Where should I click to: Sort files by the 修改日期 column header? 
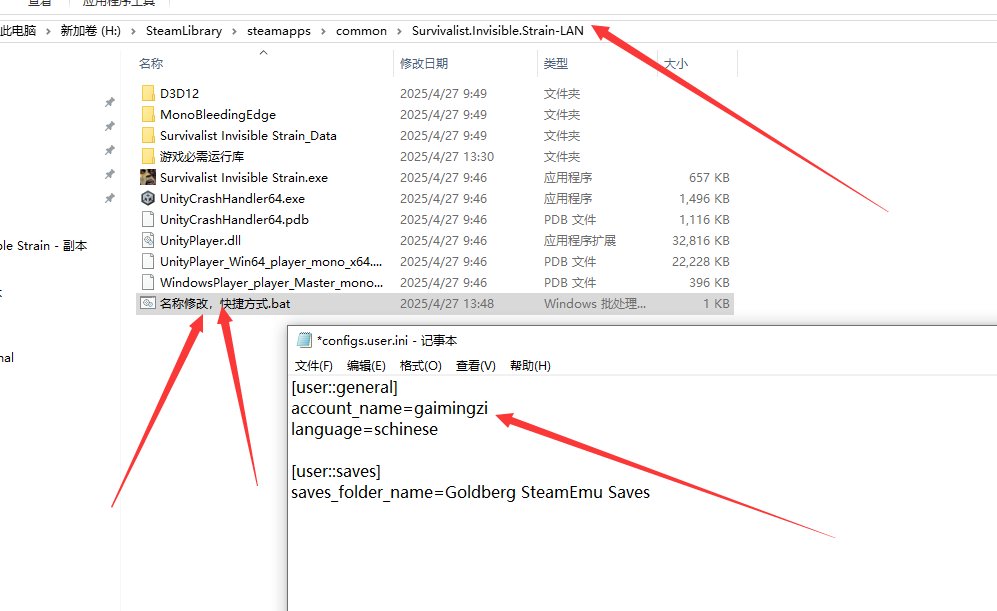coord(424,64)
